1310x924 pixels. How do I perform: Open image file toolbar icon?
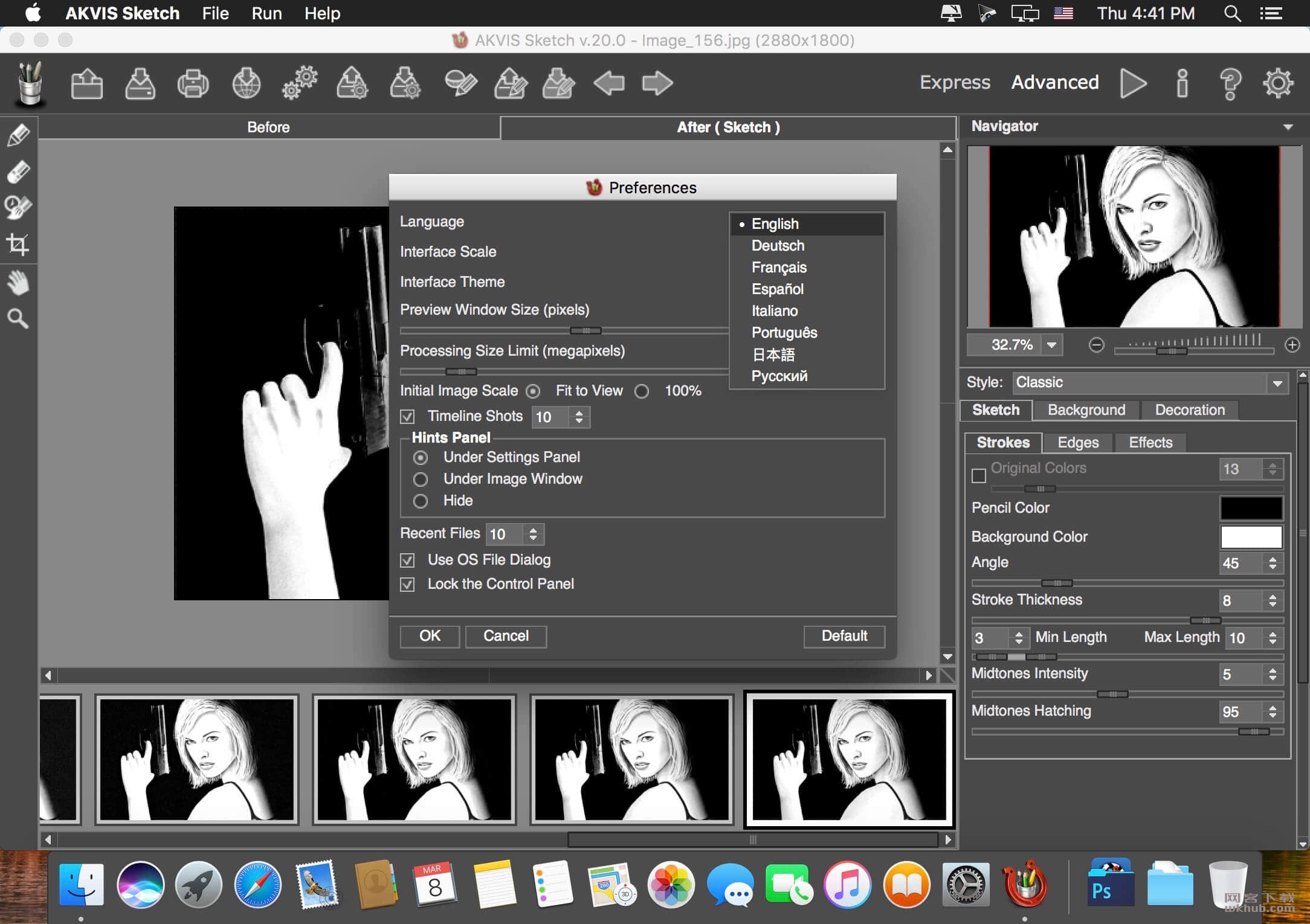(x=86, y=83)
